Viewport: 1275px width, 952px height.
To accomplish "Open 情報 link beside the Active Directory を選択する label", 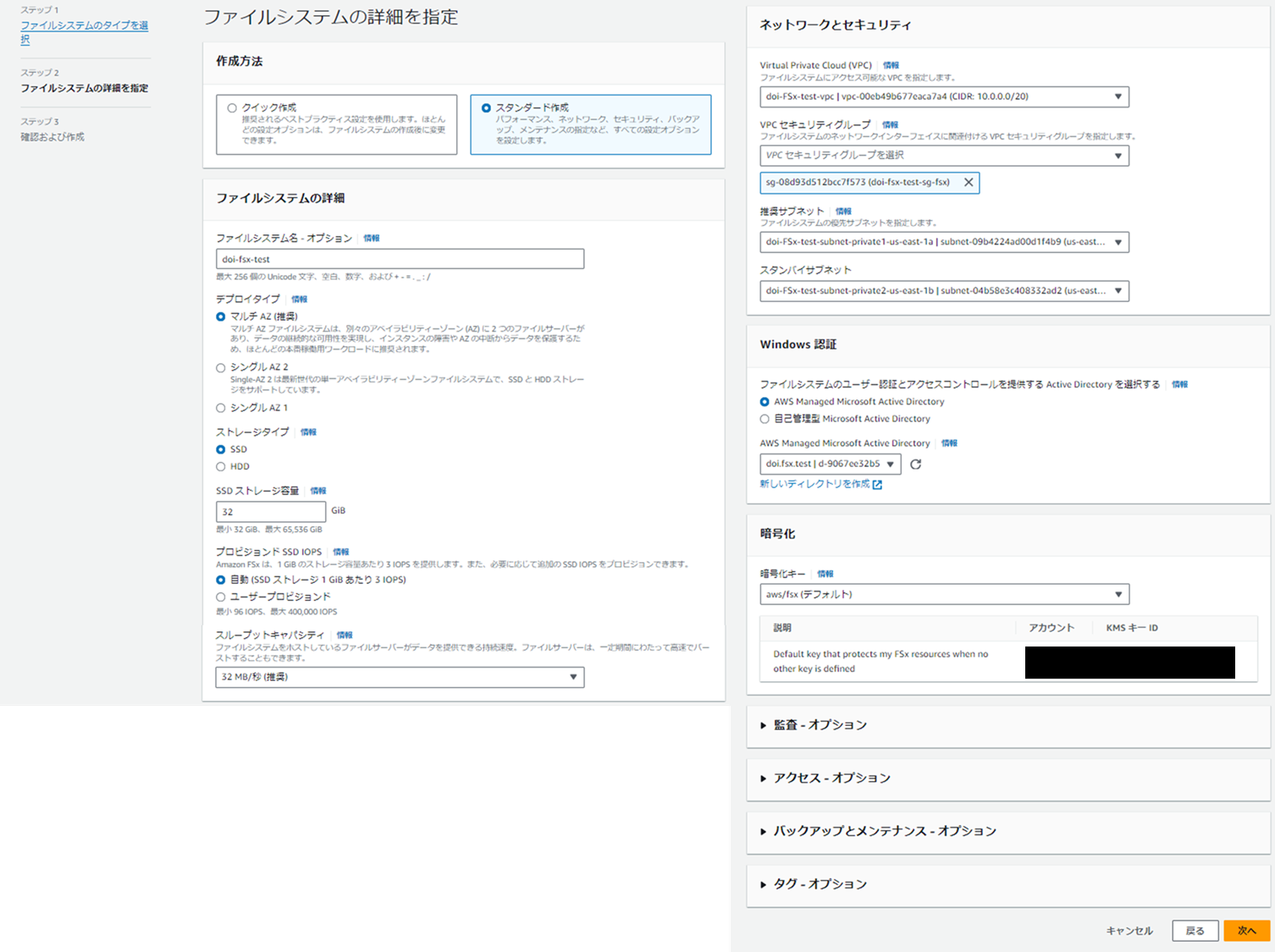I will (x=1179, y=384).
